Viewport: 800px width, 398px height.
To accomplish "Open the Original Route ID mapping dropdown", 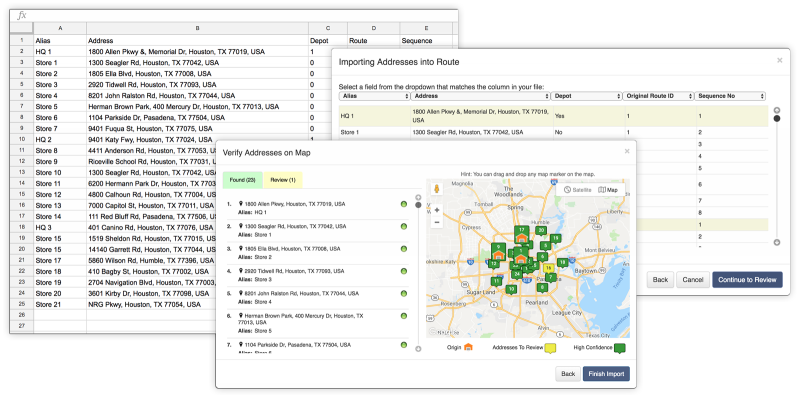I will 659,96.
